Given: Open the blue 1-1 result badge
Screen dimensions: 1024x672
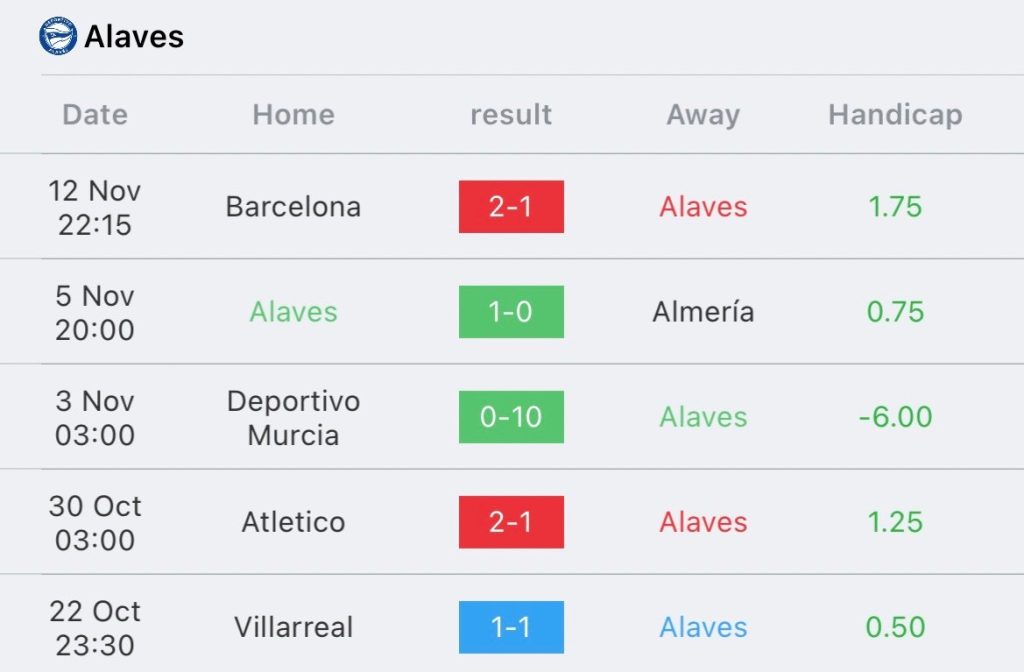Looking at the screenshot, I should point(511,628).
